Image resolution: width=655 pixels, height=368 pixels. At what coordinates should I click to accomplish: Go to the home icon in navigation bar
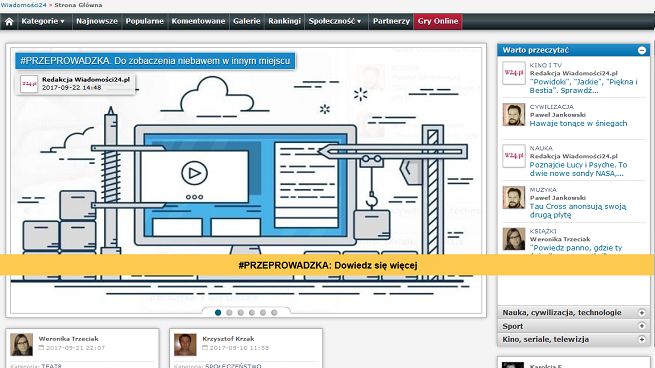click(9, 21)
